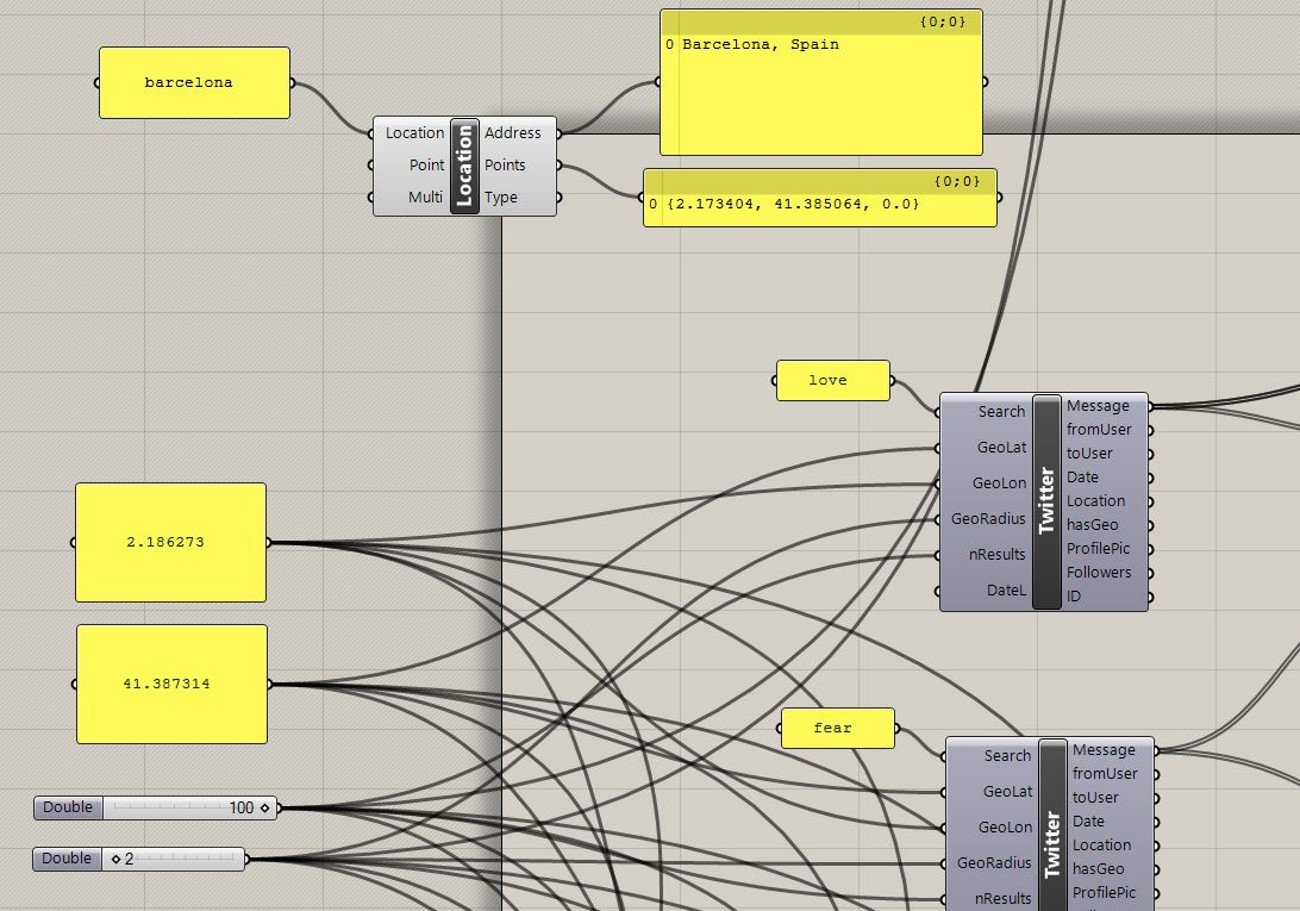The width and height of the screenshot is (1300, 911).
Task: Click the DateL input of the Twitter component
Action: 1006,591
